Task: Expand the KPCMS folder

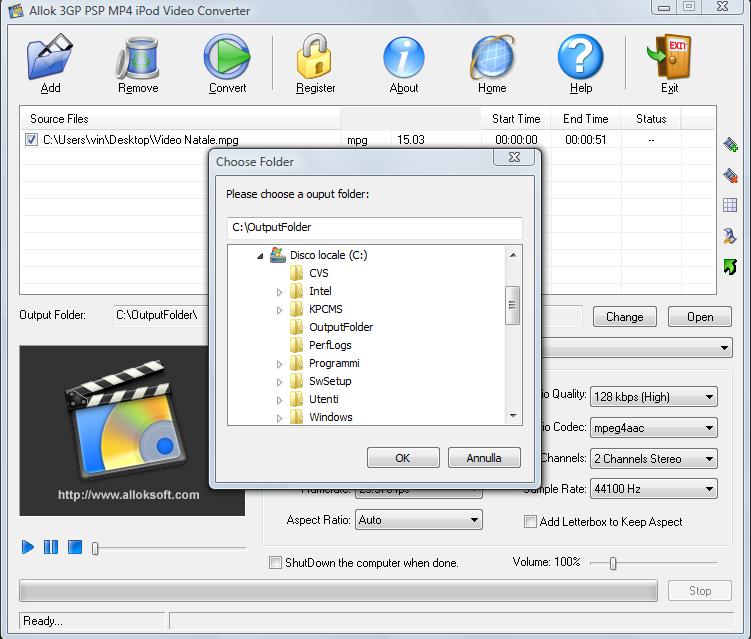Action: click(279, 310)
